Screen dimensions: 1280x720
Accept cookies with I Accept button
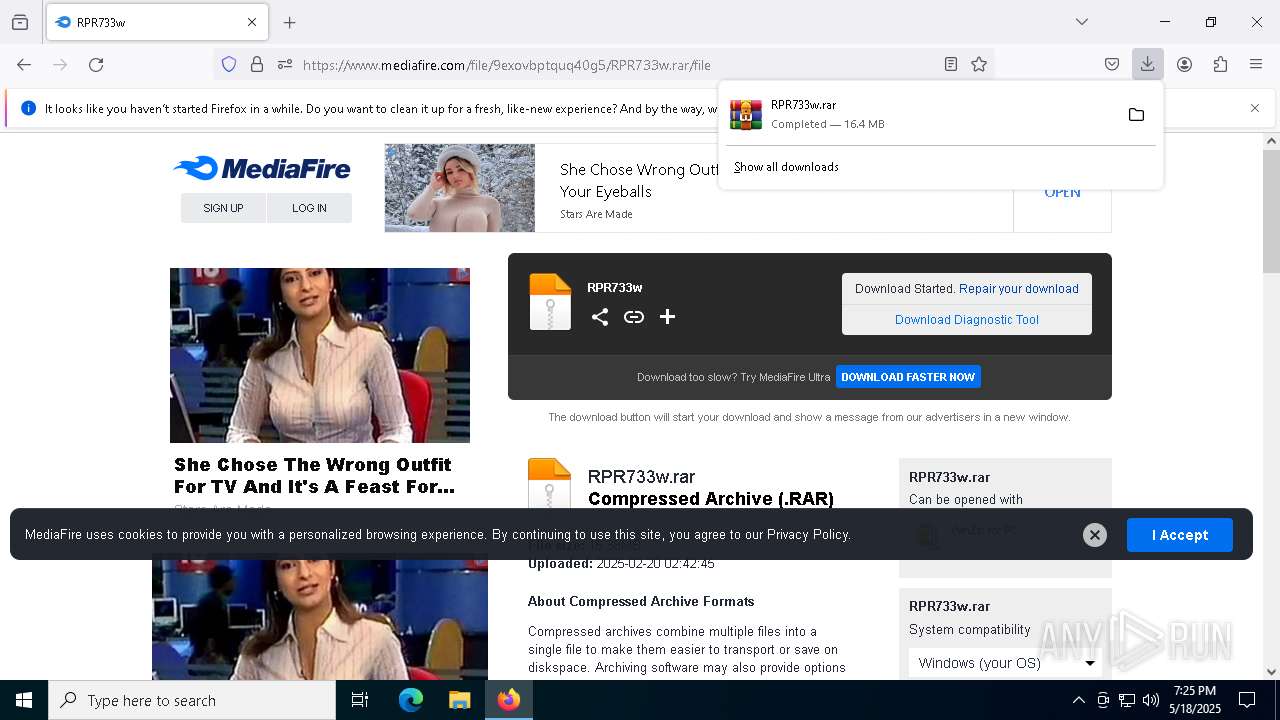[1180, 535]
